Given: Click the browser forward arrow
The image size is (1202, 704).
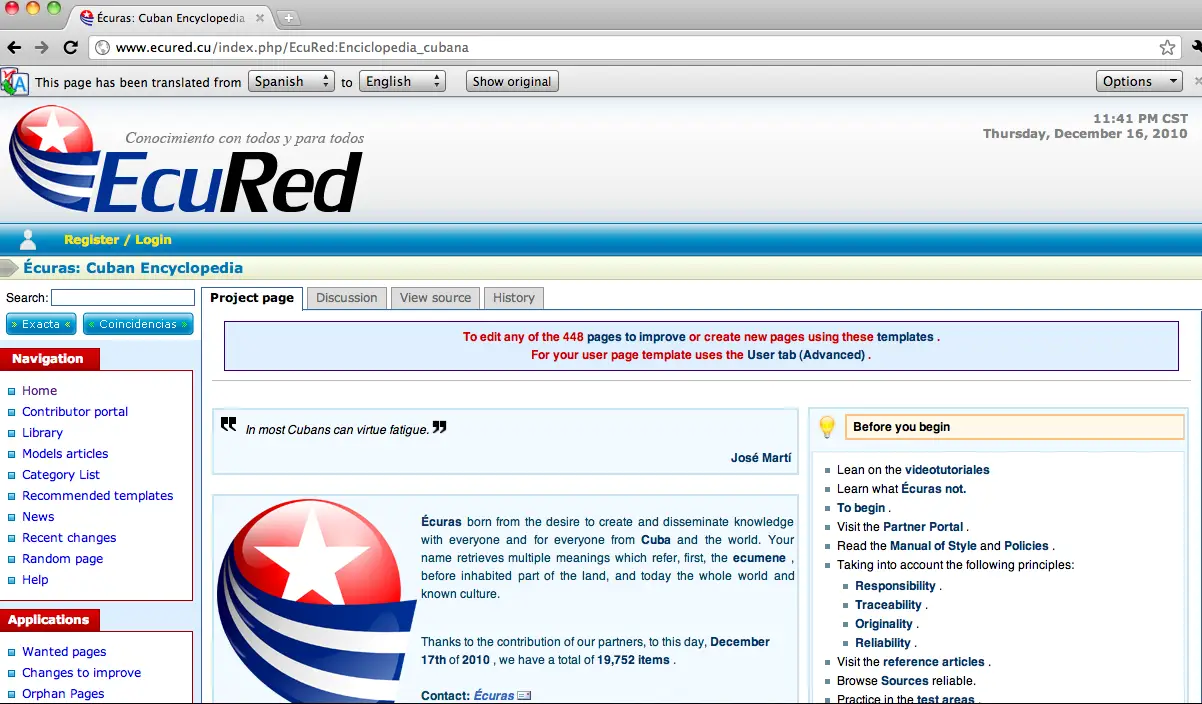Looking at the screenshot, I should pos(42,47).
